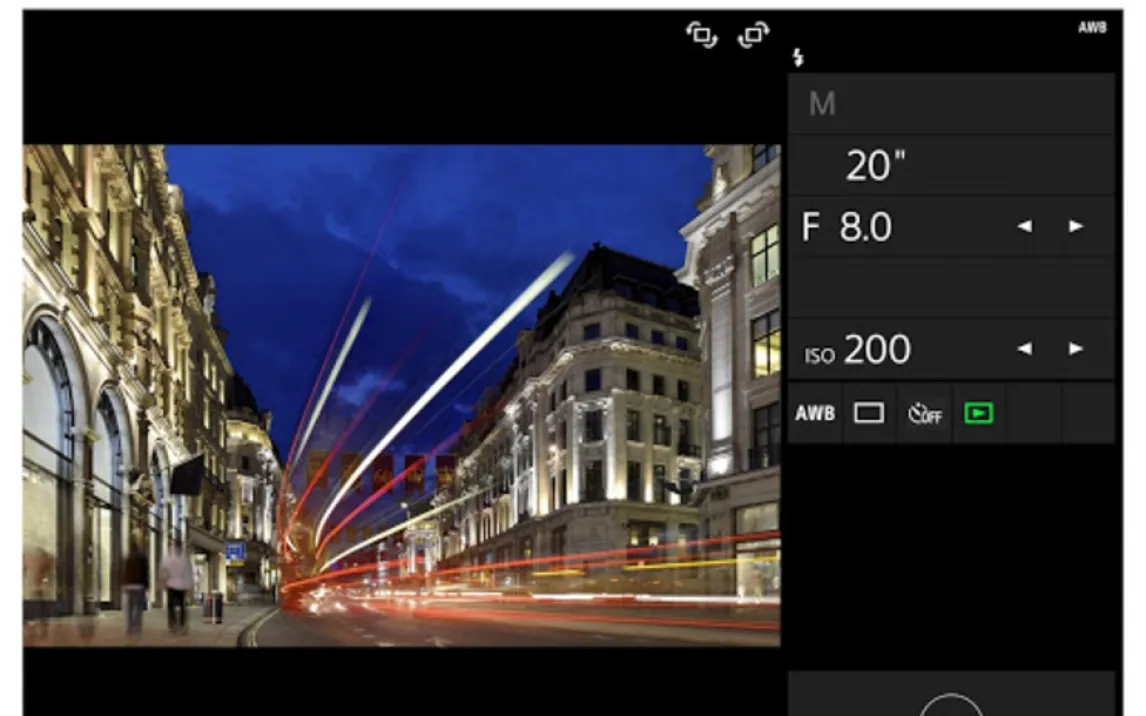The width and height of the screenshot is (1146, 716).
Task: Click the AWB indicator in top corner
Action: (x=1091, y=28)
